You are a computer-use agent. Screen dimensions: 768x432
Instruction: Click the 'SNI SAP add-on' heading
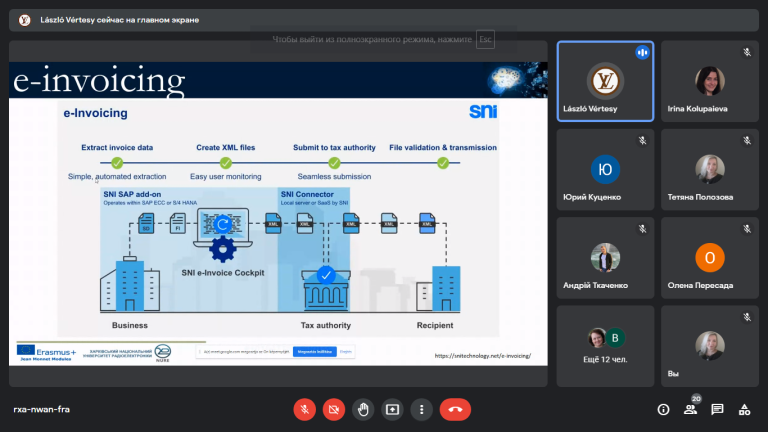coord(132,194)
